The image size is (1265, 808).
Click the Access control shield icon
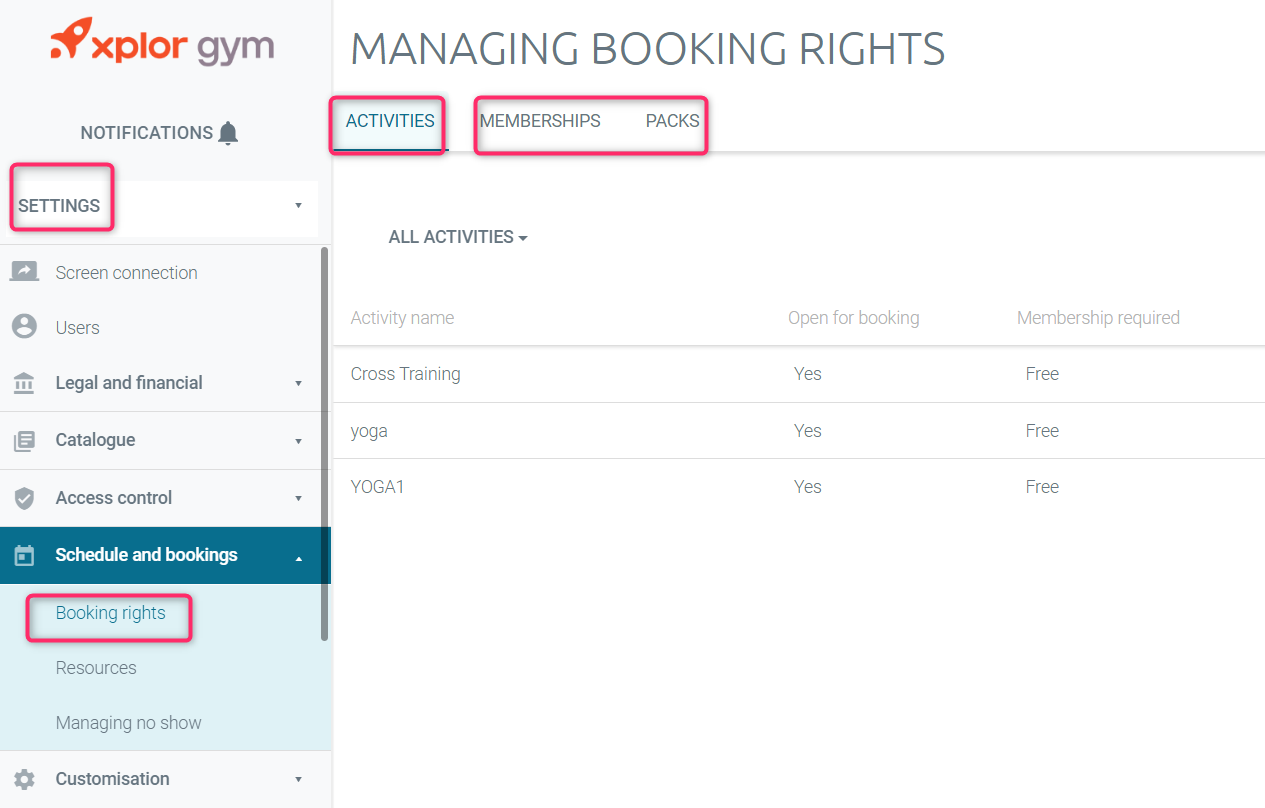[x=24, y=498]
